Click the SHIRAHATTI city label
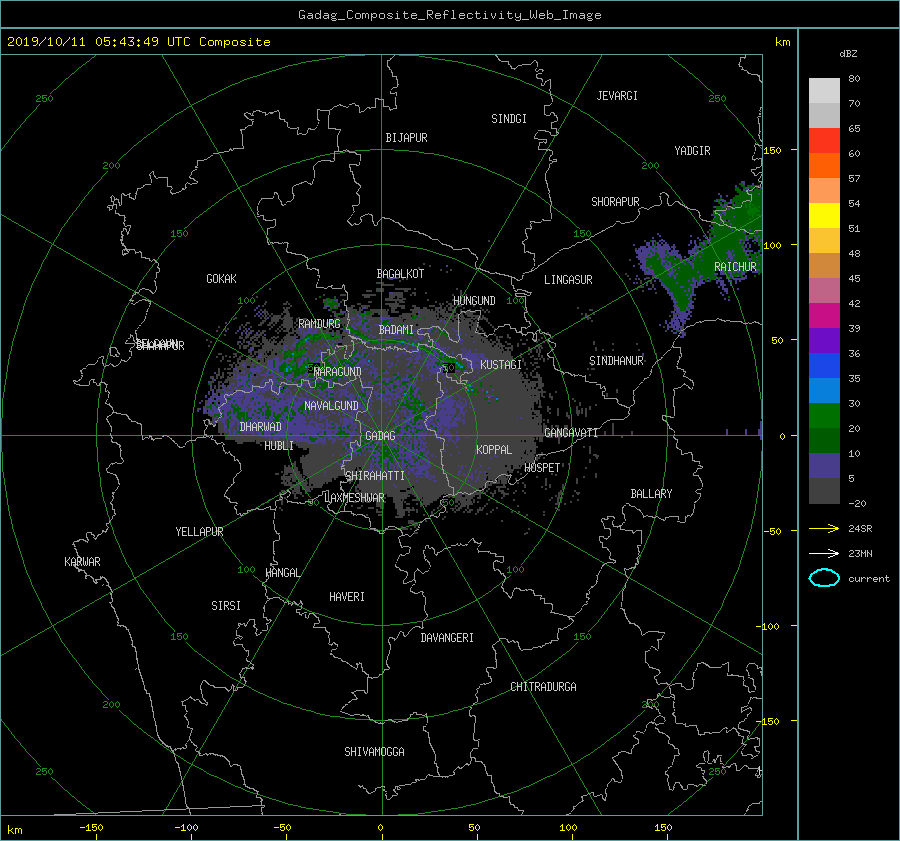 pyautogui.click(x=375, y=476)
